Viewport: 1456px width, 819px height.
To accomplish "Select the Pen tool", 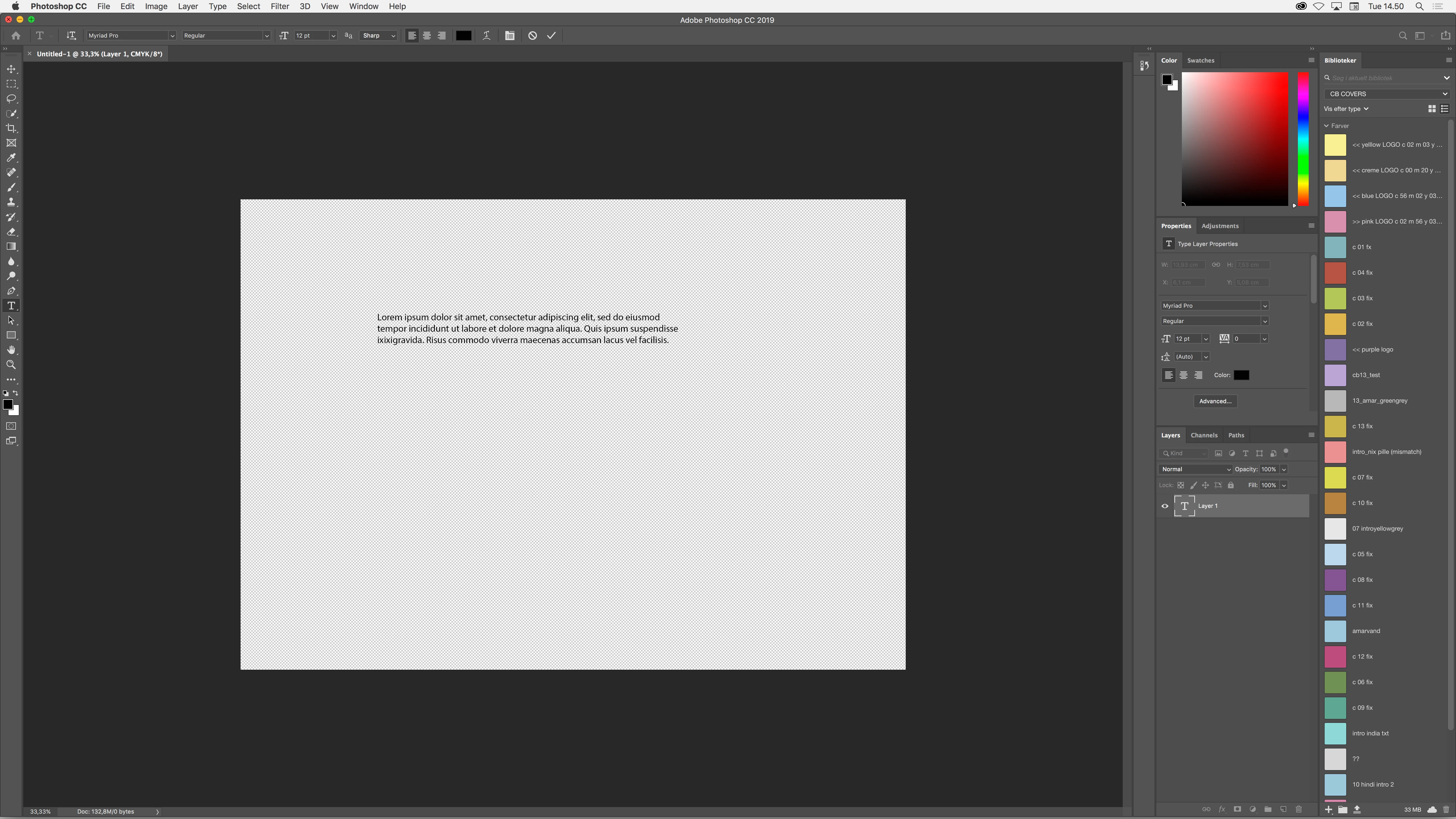I will pyautogui.click(x=11, y=291).
